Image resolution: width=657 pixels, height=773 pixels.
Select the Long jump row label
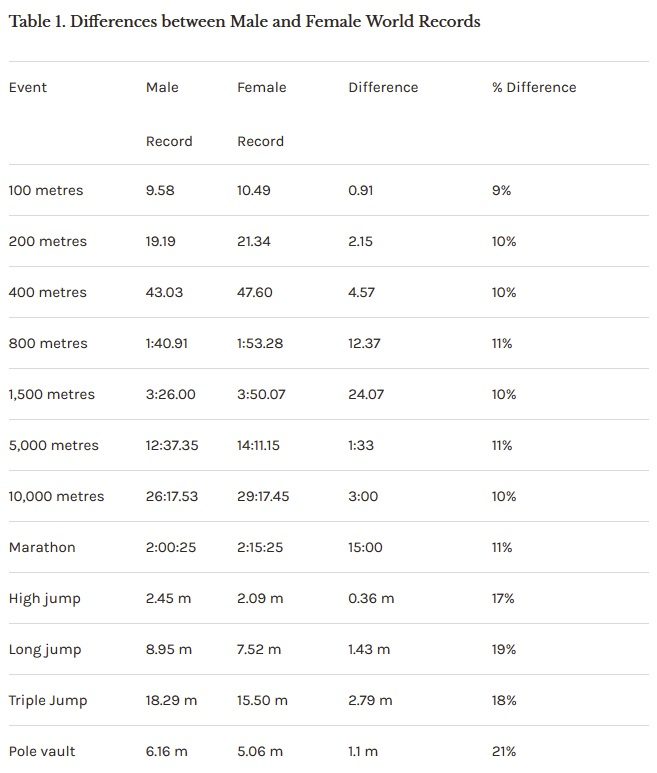coord(45,650)
